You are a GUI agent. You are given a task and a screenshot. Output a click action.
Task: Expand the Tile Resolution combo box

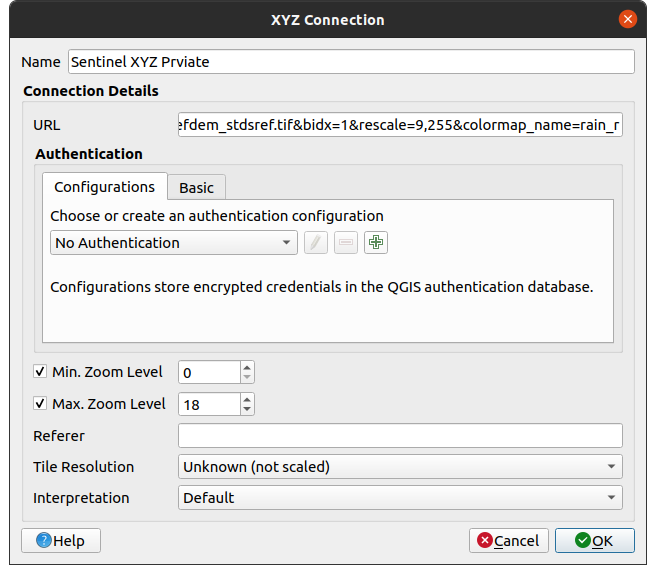[400, 467]
